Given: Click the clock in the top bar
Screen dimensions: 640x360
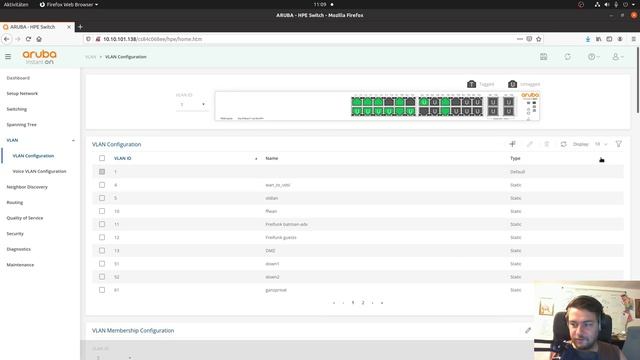Looking at the screenshot, I should [320, 4].
